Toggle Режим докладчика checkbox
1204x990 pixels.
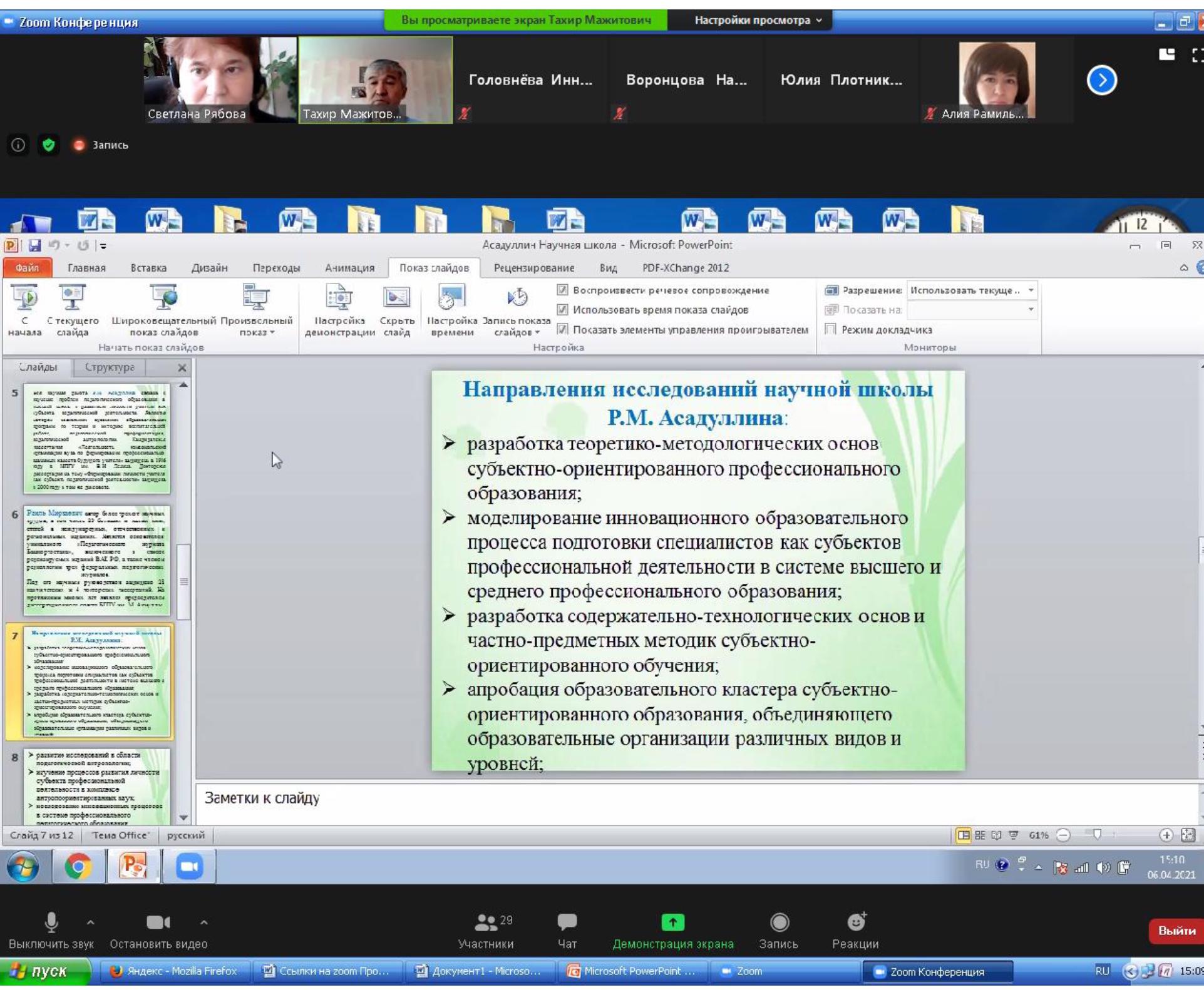(x=831, y=329)
